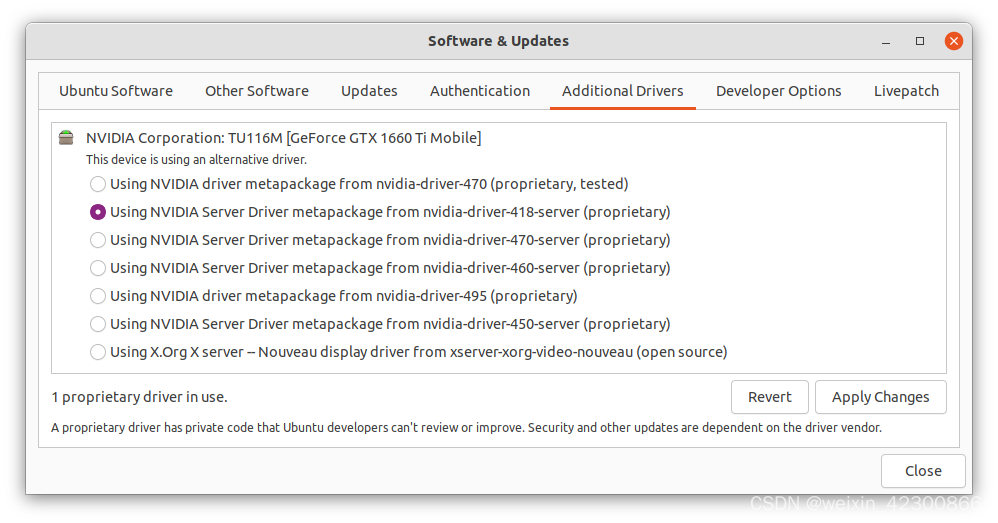This screenshot has height=523, width=998.
Task: Click the Apply Changes button
Action: pos(880,397)
